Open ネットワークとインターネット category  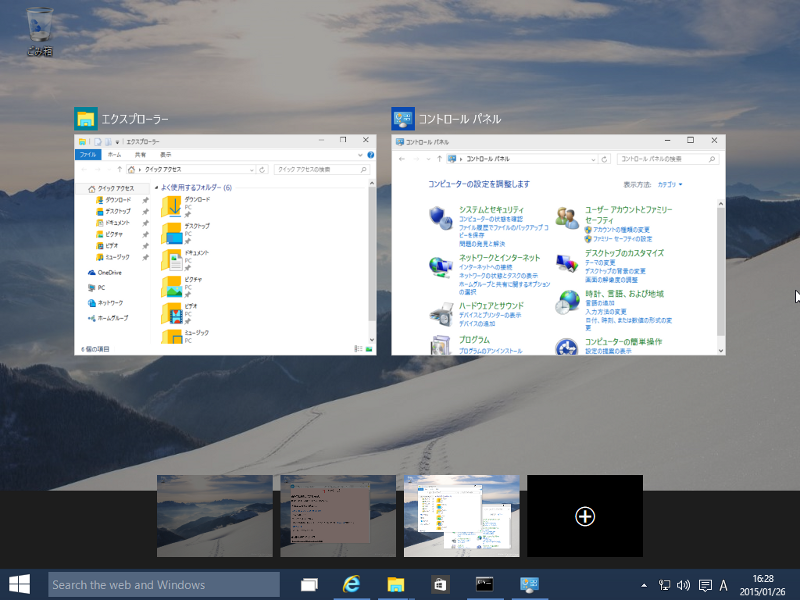[499, 258]
